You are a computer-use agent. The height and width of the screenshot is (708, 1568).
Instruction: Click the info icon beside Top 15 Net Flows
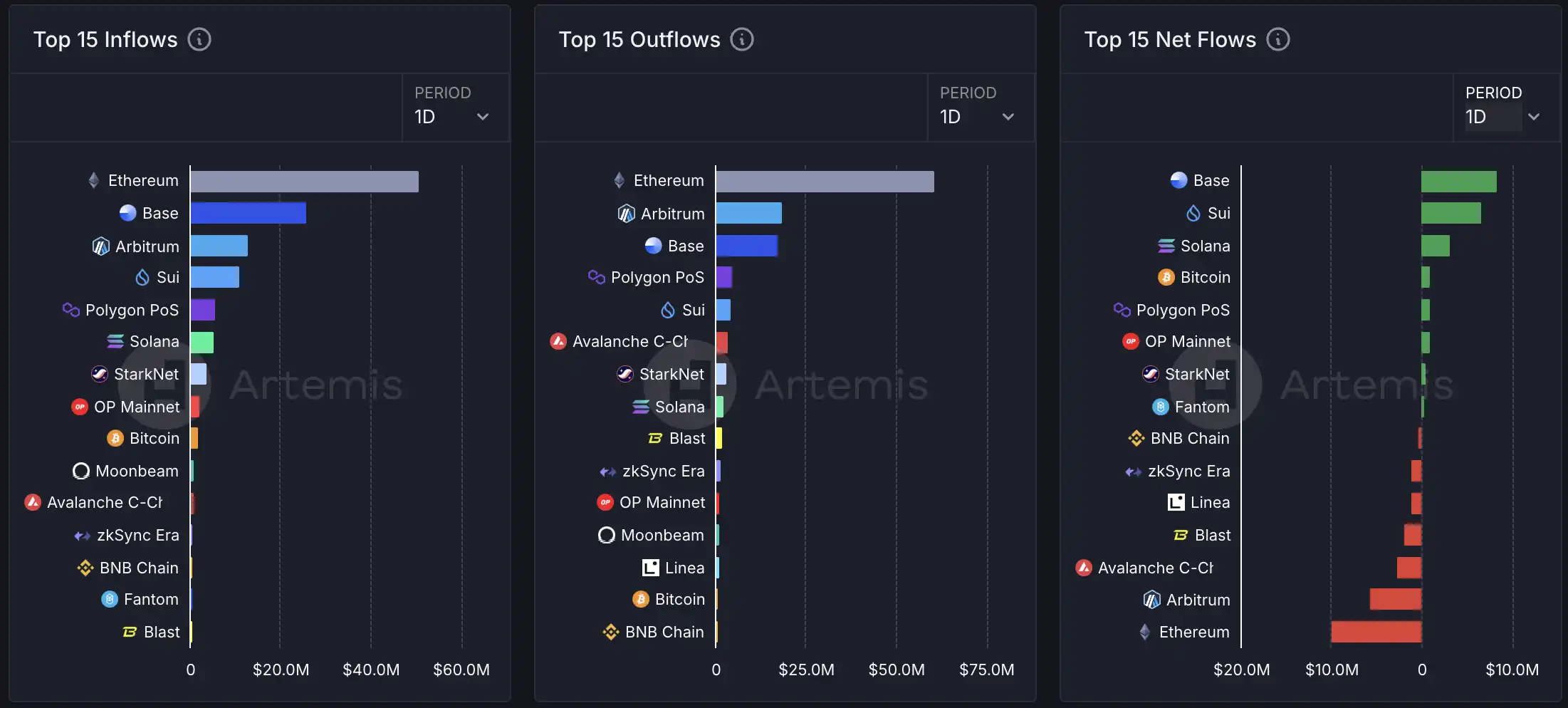1278,39
